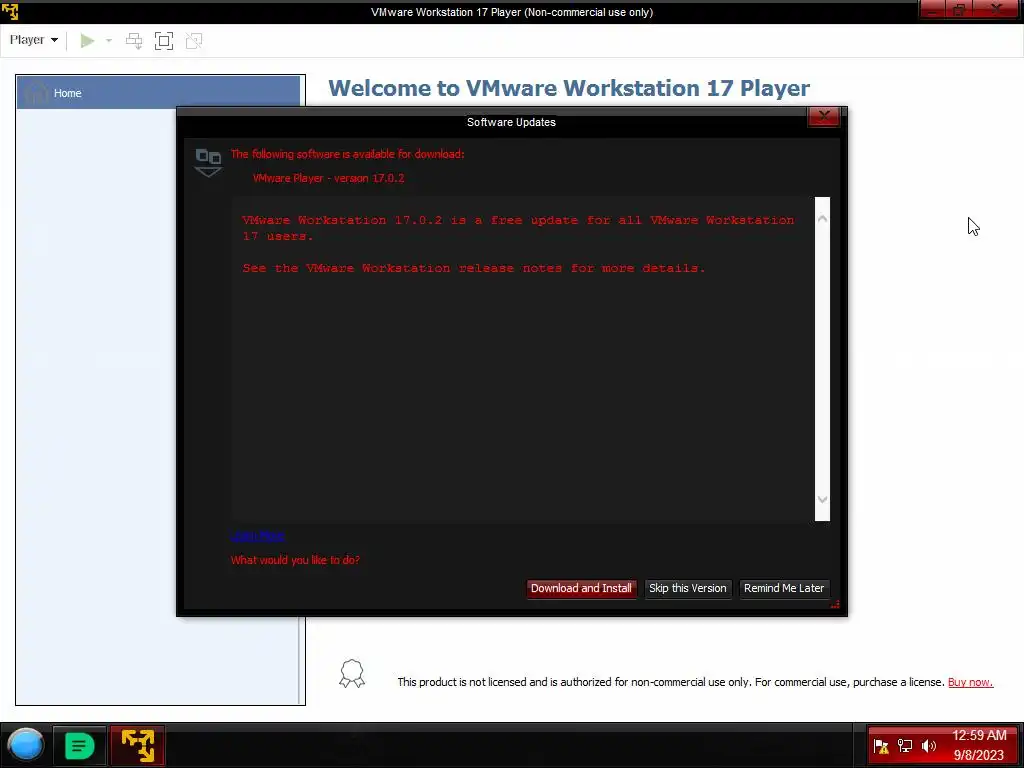Image resolution: width=1024 pixels, height=768 pixels.
Task: Select Home in the library sidebar
Action: coord(159,93)
